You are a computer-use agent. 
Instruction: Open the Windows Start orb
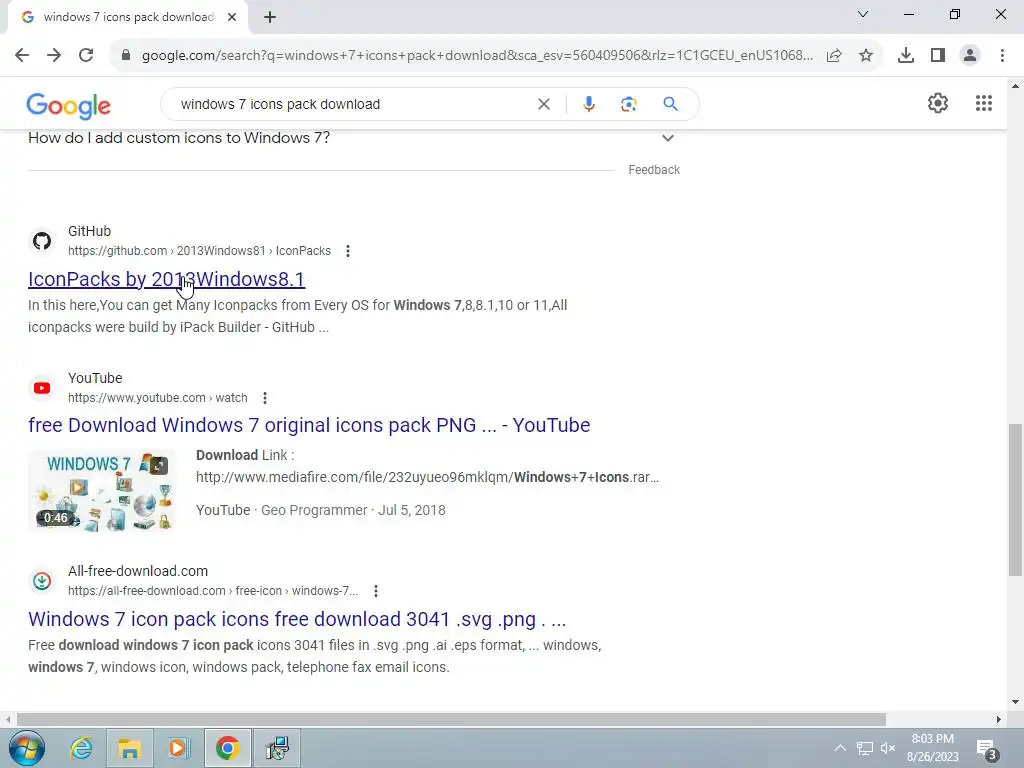click(27, 748)
